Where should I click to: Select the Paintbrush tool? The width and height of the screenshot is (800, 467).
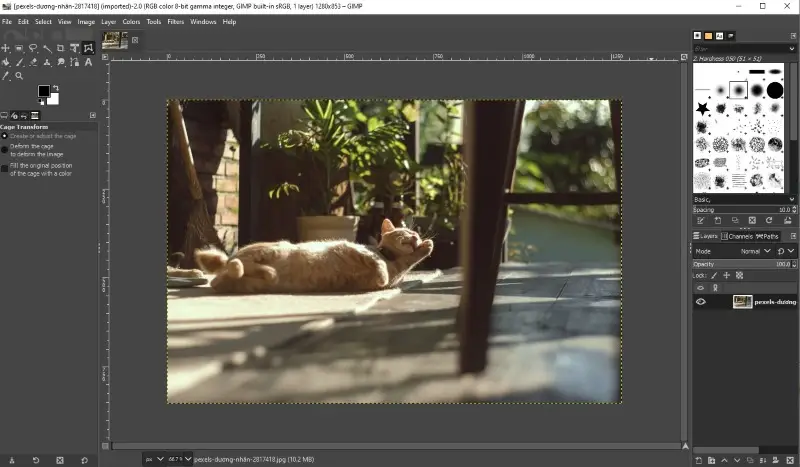click(x=19, y=62)
